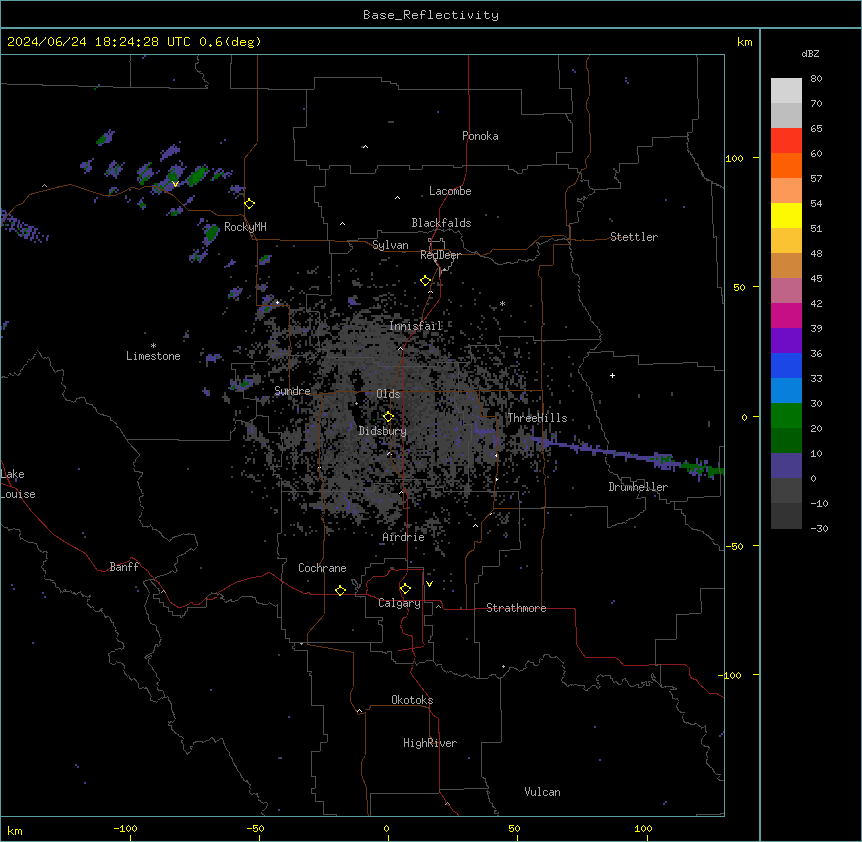Click the asterisk marker above Limestone label
The image size is (862, 842).
[153, 346]
